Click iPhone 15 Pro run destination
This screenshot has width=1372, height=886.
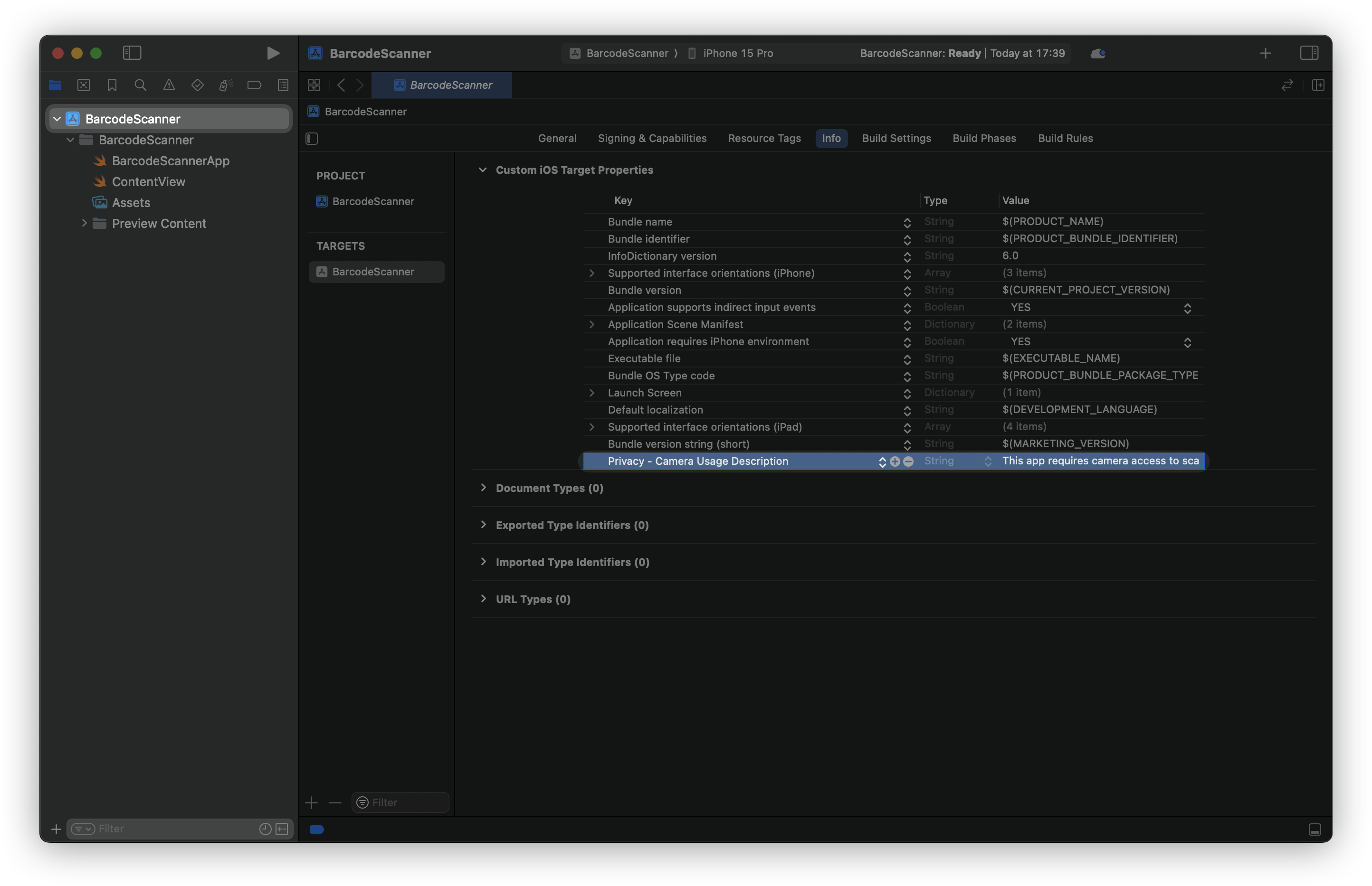tap(737, 53)
